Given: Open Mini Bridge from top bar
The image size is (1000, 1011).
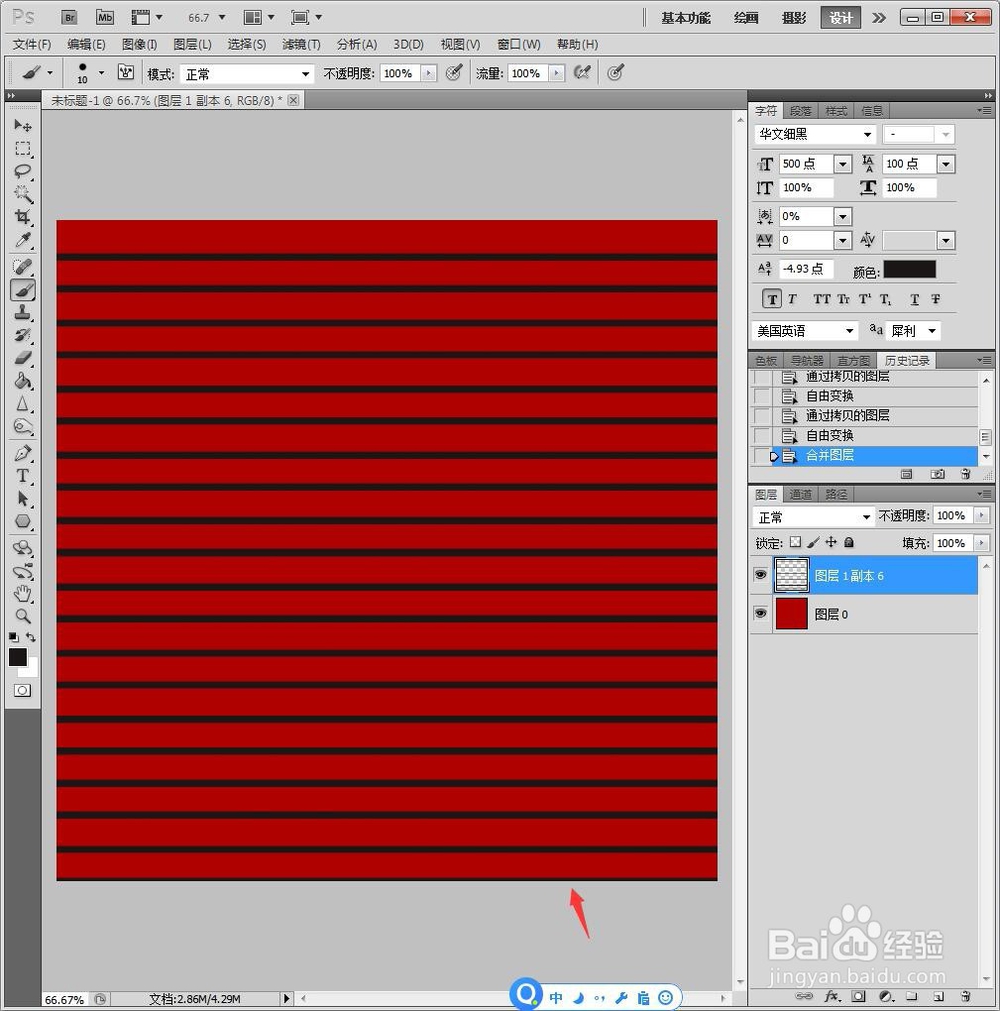Looking at the screenshot, I should [104, 17].
